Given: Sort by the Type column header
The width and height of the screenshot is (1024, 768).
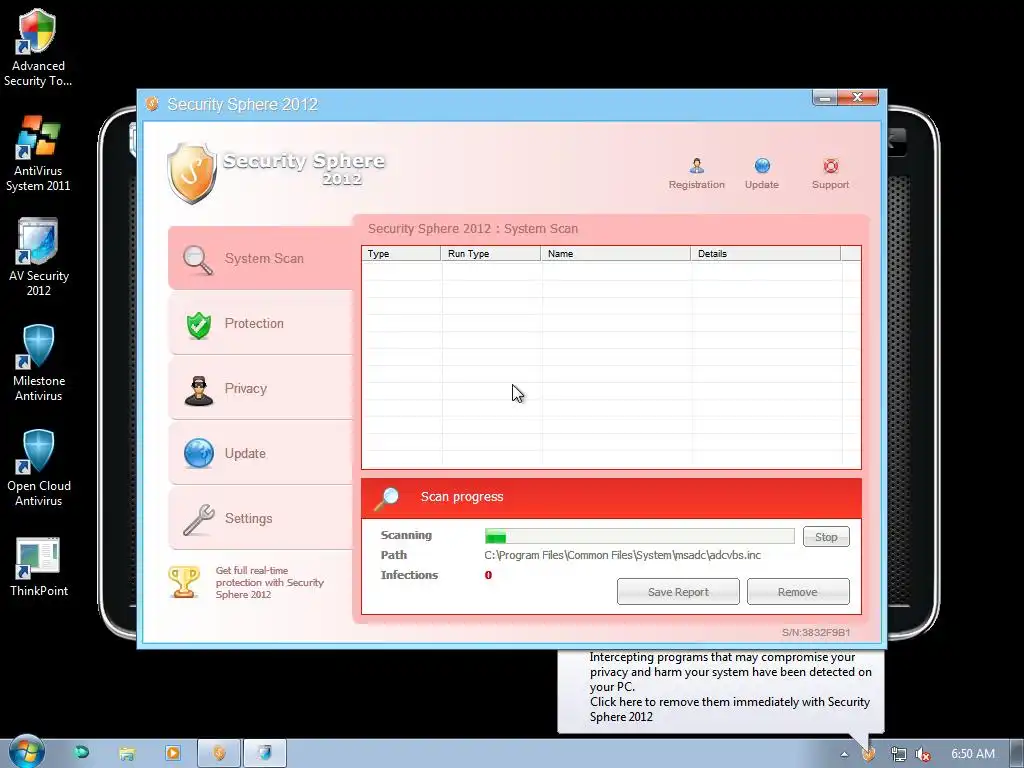Looking at the screenshot, I should (402, 253).
